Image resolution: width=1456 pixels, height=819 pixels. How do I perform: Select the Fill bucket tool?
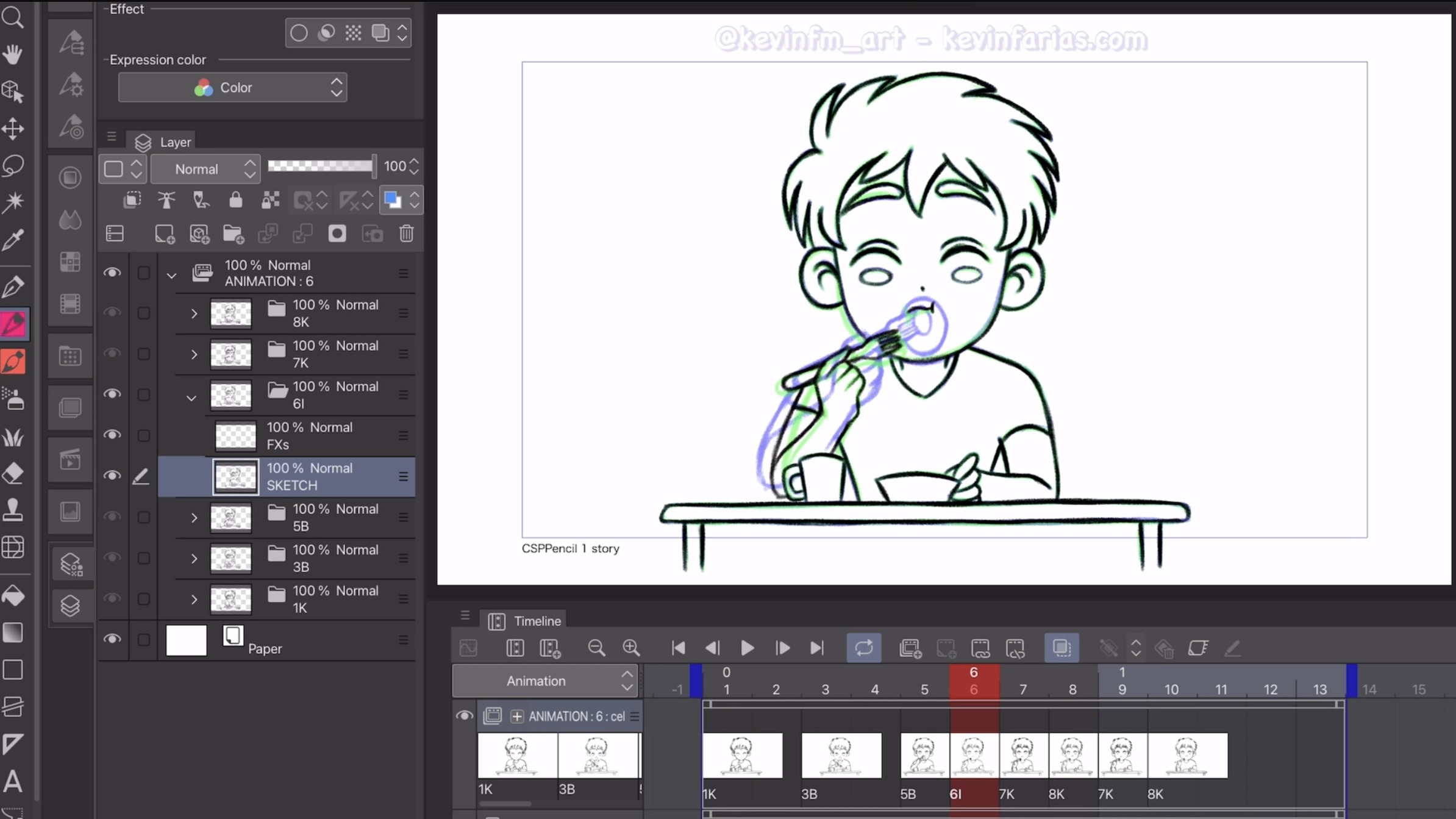point(13,596)
